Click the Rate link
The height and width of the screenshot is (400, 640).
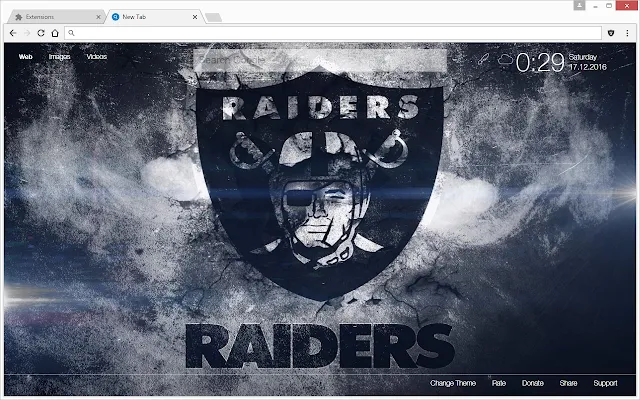point(499,383)
